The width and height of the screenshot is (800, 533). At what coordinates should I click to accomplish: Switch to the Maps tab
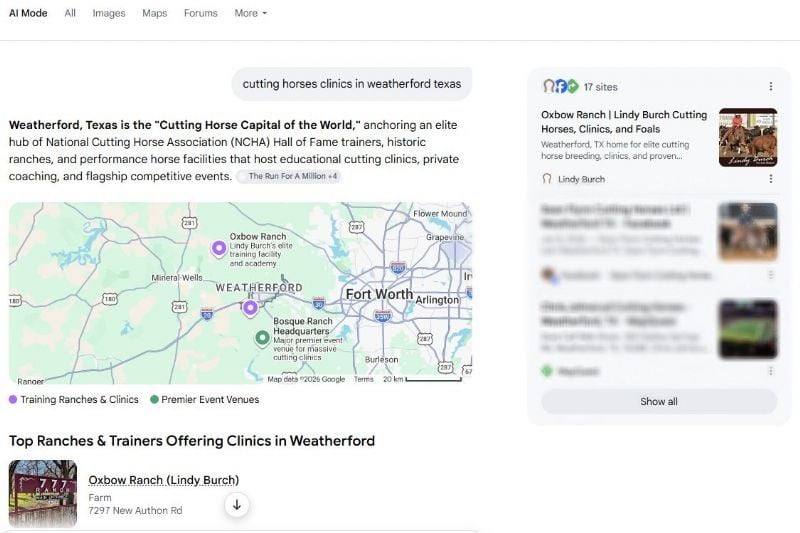point(155,13)
